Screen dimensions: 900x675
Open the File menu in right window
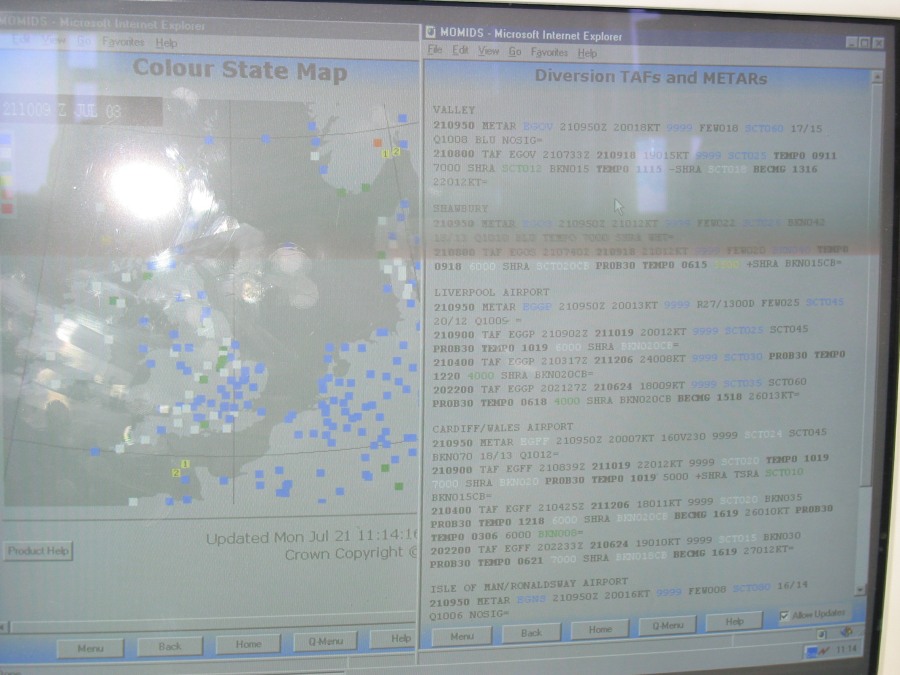point(435,51)
